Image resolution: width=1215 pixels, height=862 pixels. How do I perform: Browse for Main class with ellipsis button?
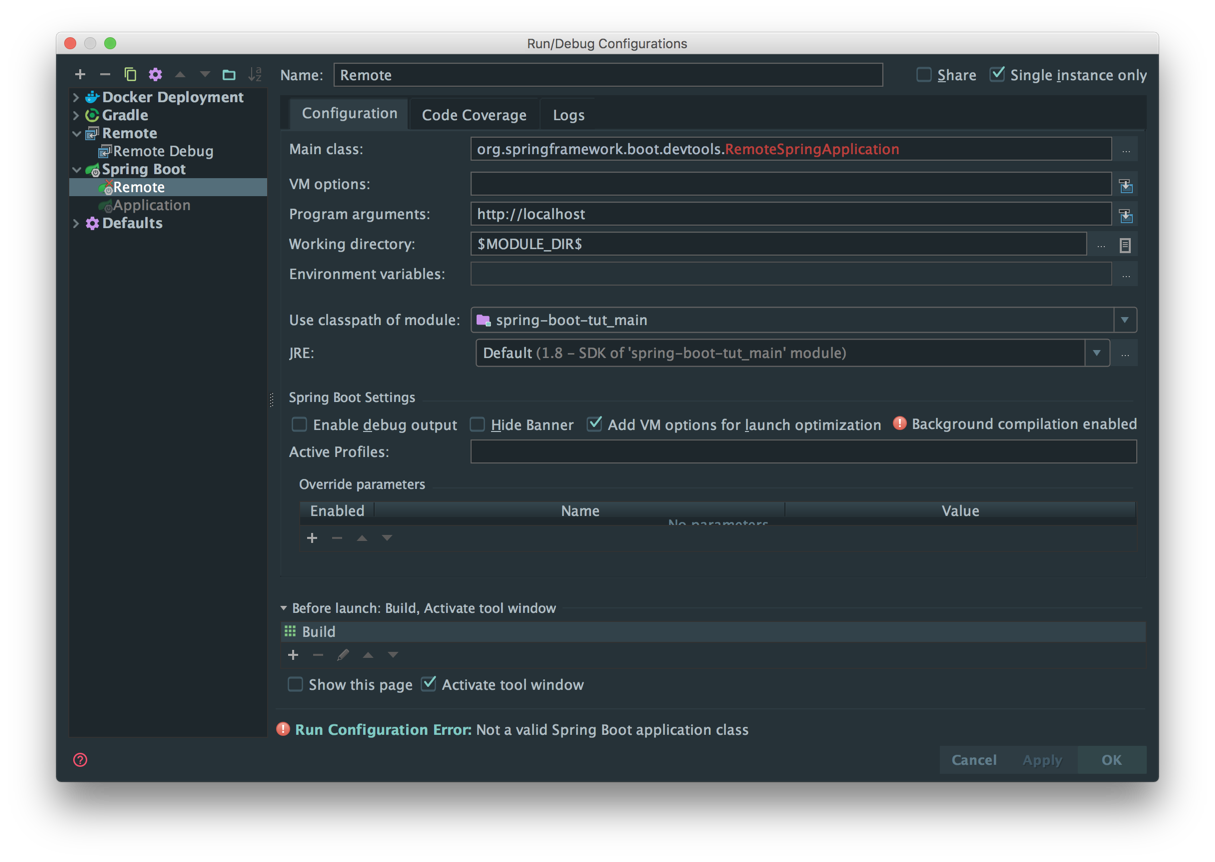tap(1126, 150)
